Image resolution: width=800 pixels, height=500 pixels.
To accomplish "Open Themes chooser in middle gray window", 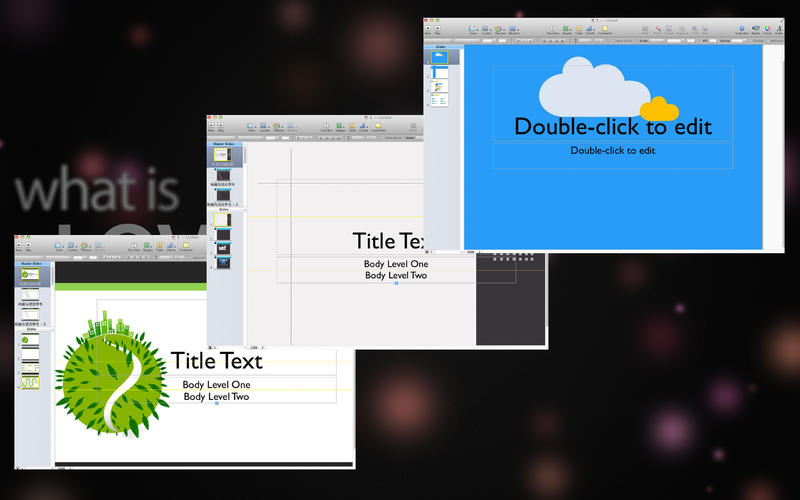I will click(x=277, y=127).
